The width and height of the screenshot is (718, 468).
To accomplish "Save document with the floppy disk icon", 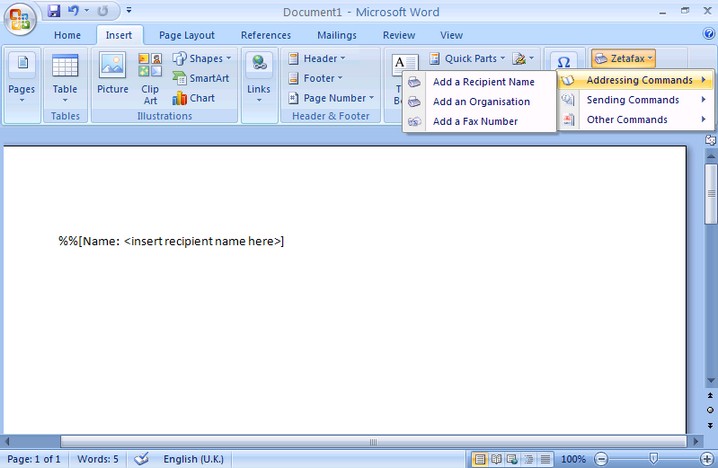I will (x=54, y=11).
